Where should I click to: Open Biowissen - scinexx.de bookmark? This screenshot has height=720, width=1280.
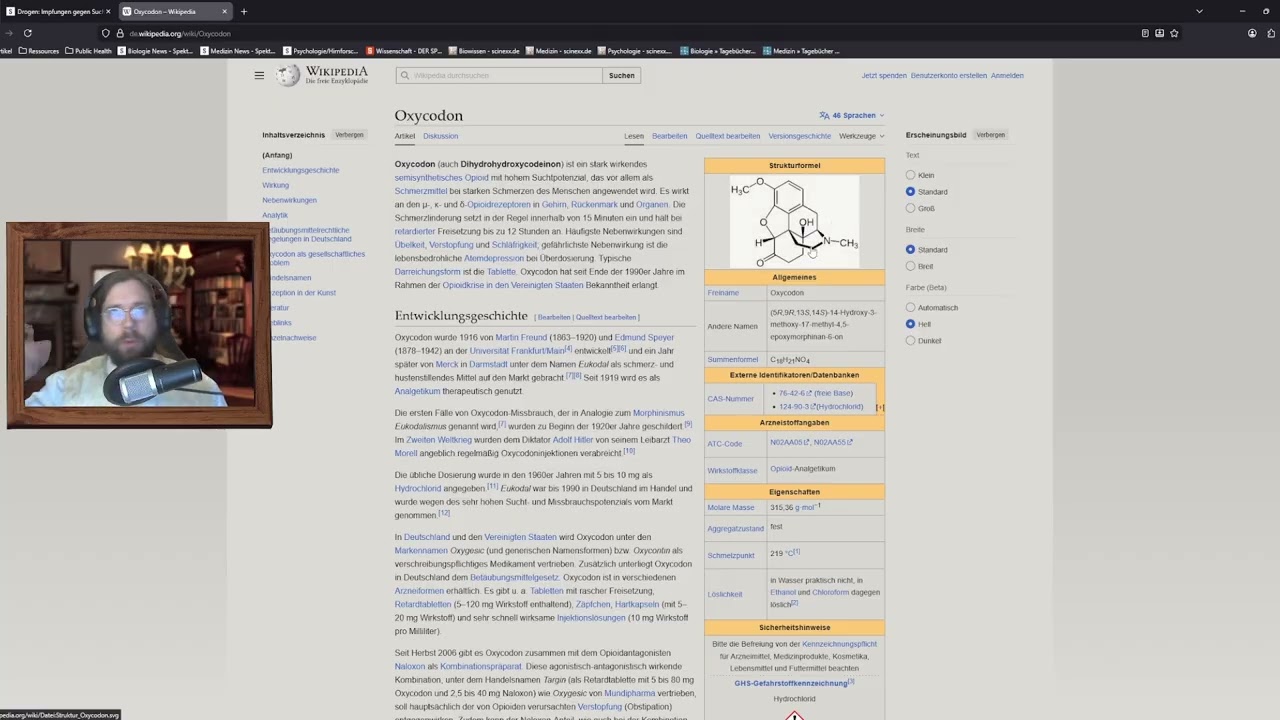coord(484,51)
